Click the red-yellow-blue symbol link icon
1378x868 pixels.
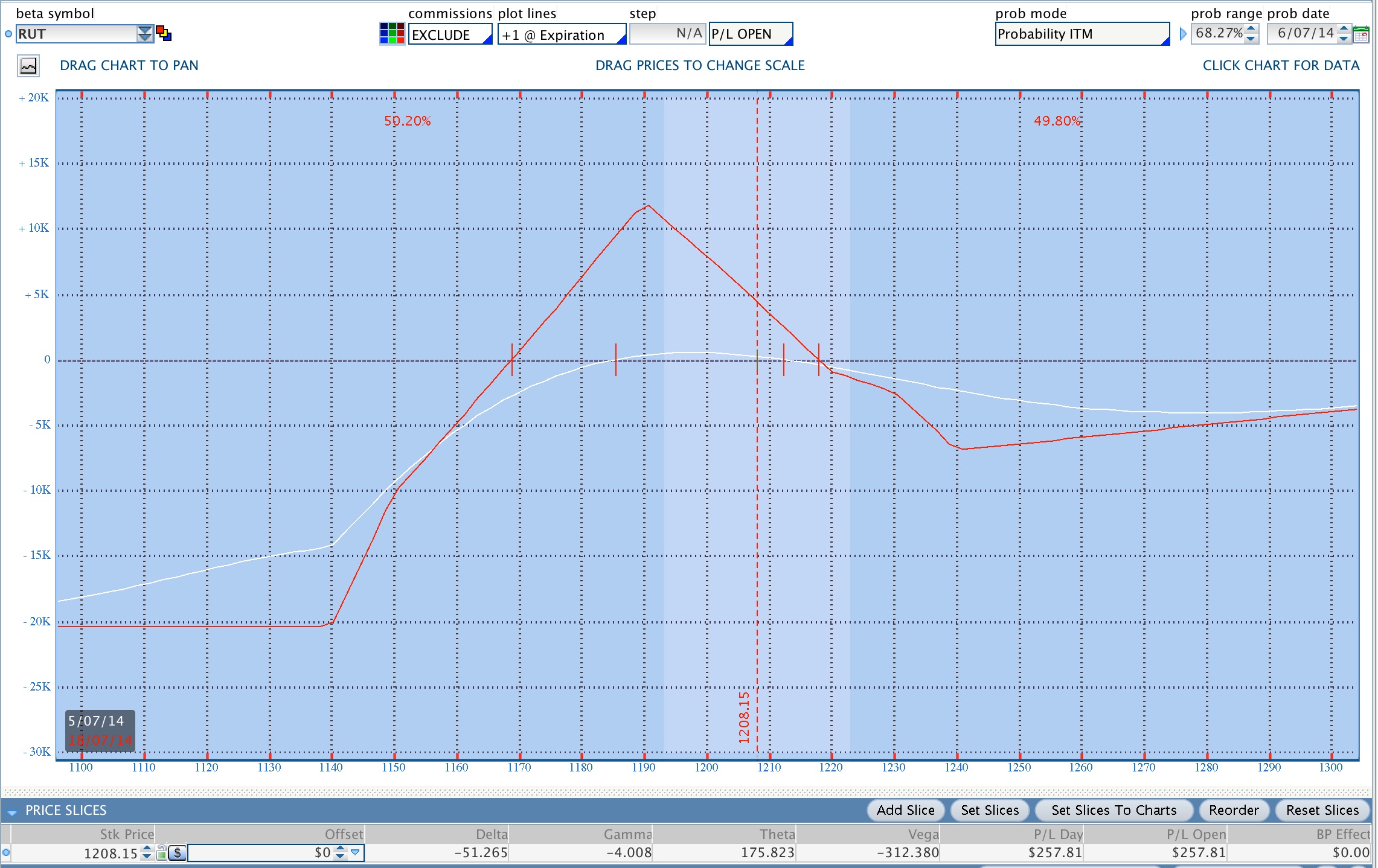pos(164,33)
